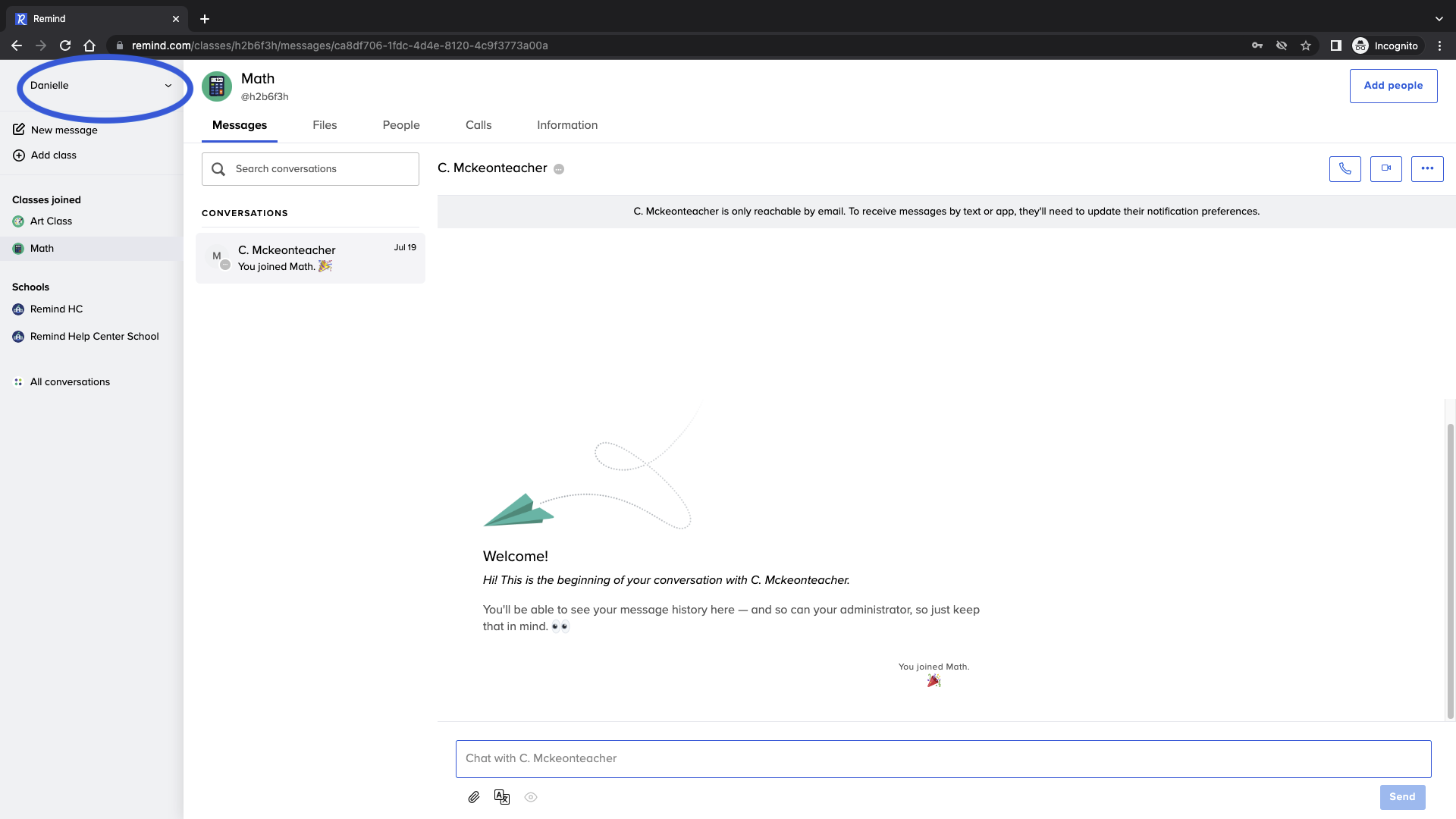This screenshot has height=819, width=1456.
Task: Switch to the Files tab
Action: [x=325, y=125]
